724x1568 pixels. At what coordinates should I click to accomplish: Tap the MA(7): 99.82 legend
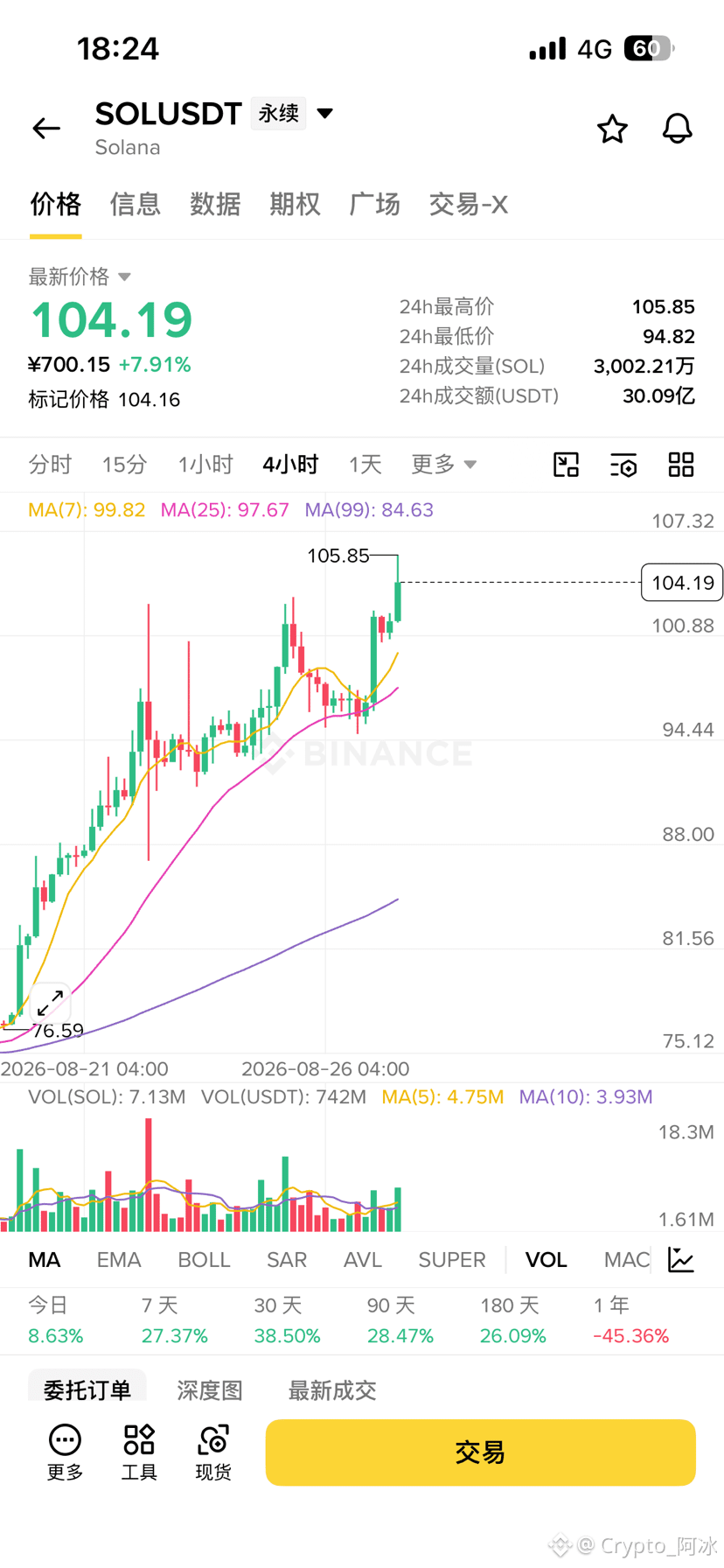[x=87, y=510]
